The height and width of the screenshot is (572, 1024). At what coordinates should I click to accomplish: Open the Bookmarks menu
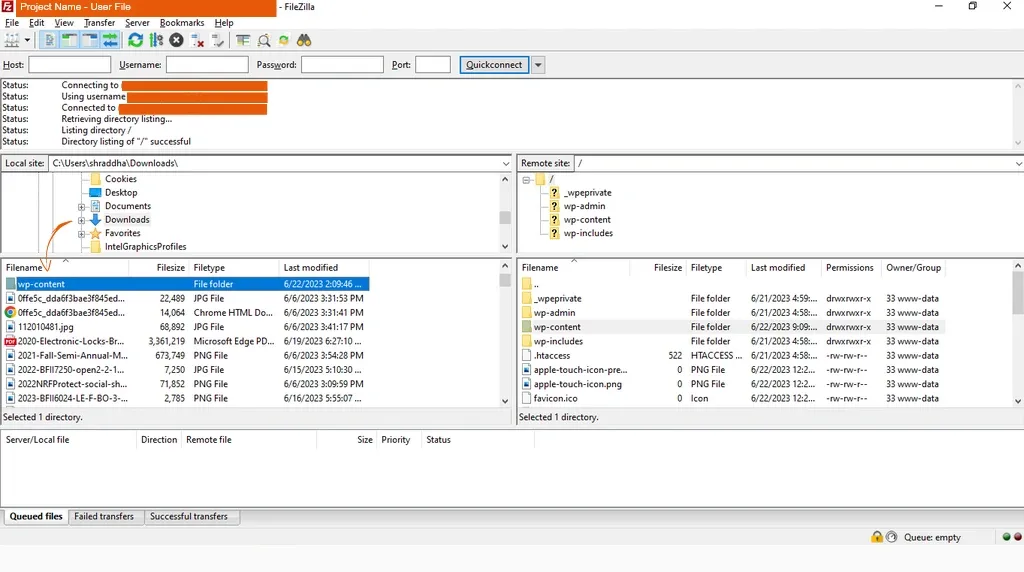[182, 22]
